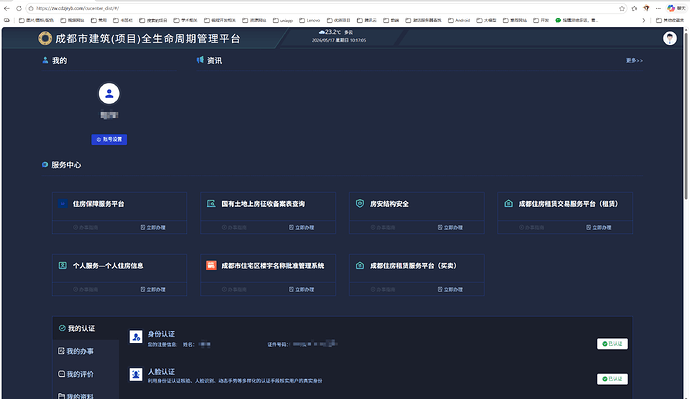690x399 pixels.
Task: Click the user avatar in the top-right header
Action: (x=670, y=38)
